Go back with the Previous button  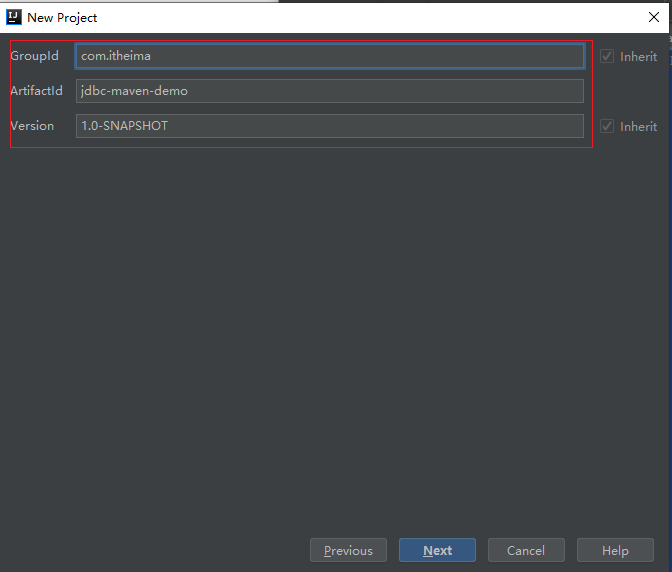coord(348,550)
